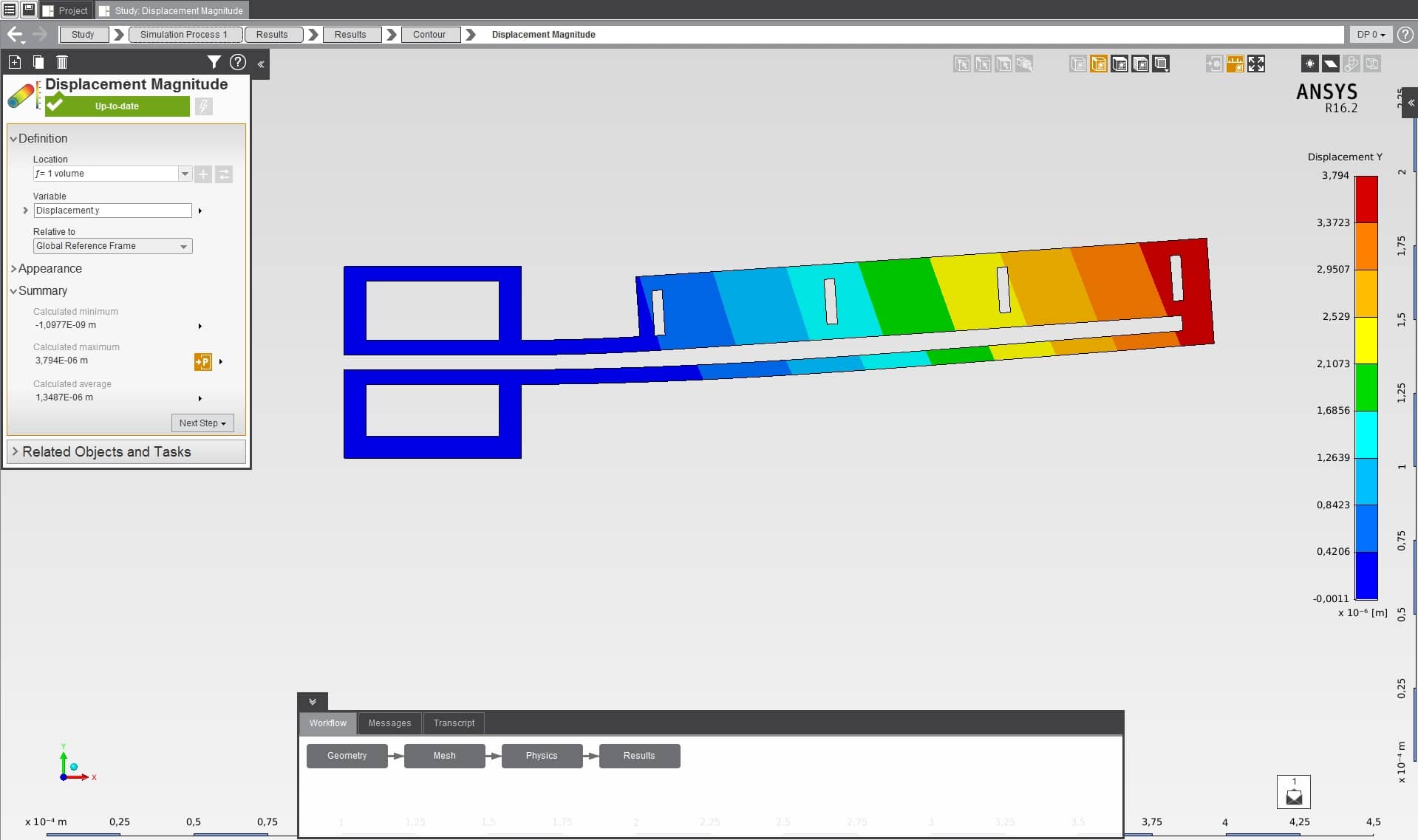
Task: Open the Physics workflow step
Action: (x=542, y=756)
